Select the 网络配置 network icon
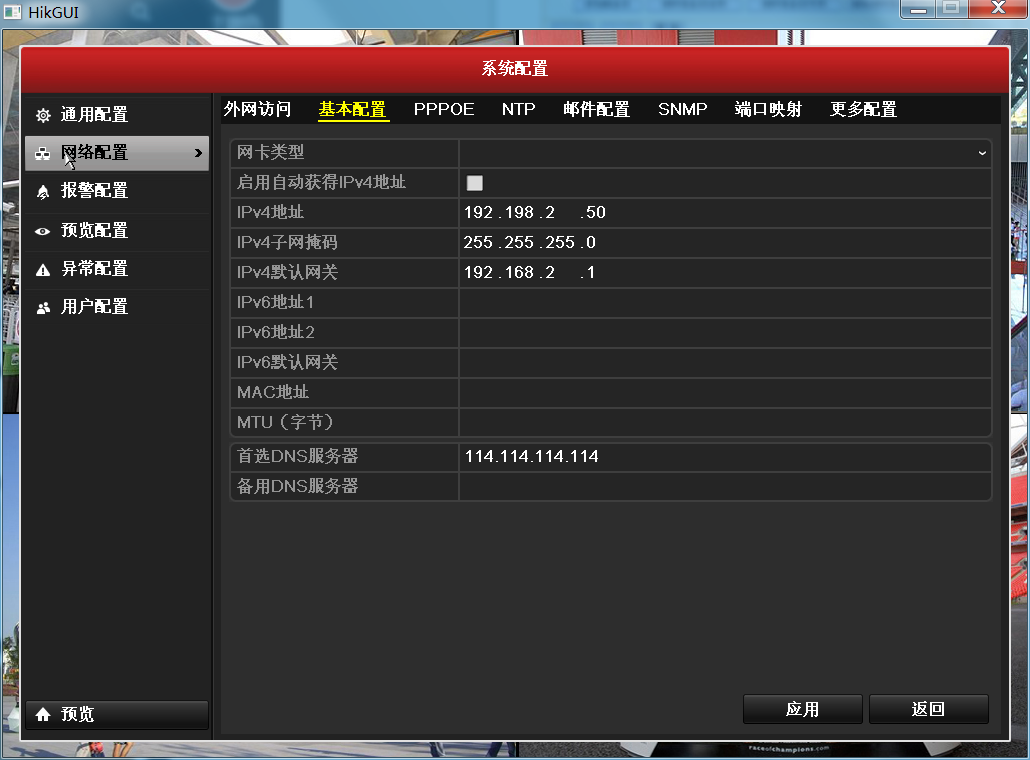1030x760 pixels. [x=43, y=153]
